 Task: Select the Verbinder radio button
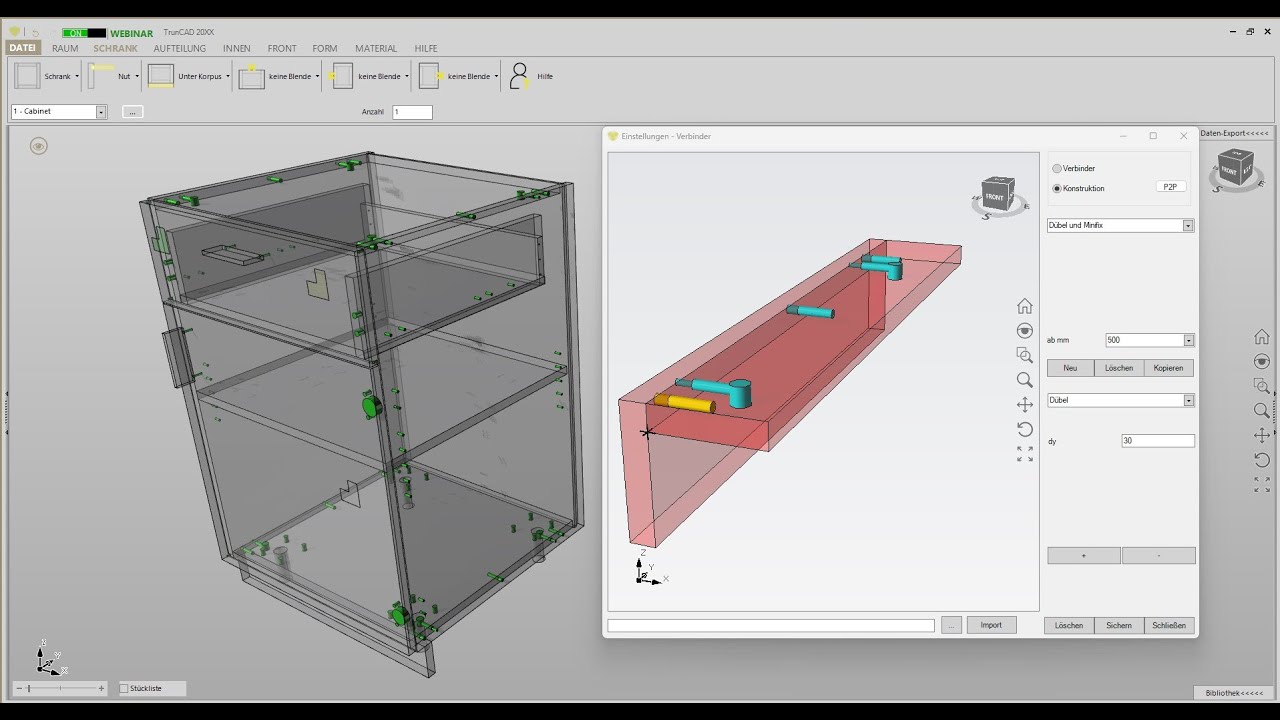tap(1057, 168)
